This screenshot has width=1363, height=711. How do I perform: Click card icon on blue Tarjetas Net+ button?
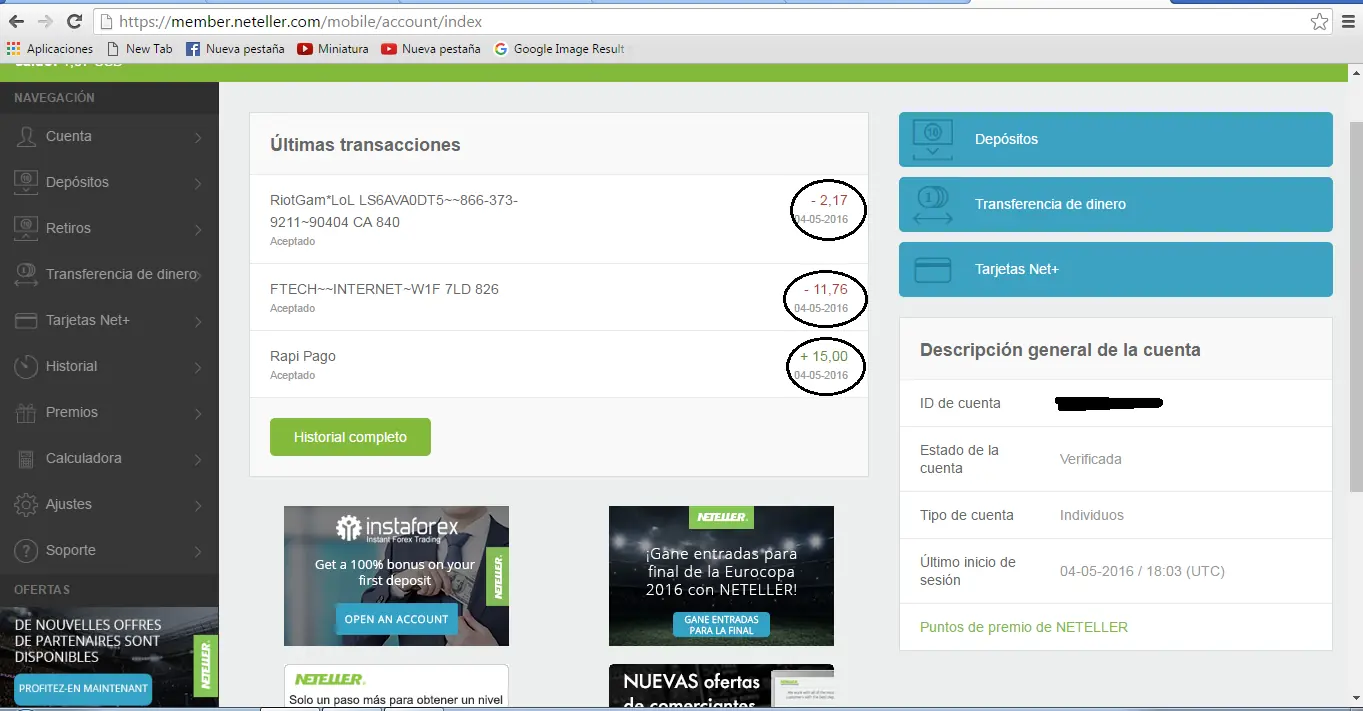pos(933,270)
